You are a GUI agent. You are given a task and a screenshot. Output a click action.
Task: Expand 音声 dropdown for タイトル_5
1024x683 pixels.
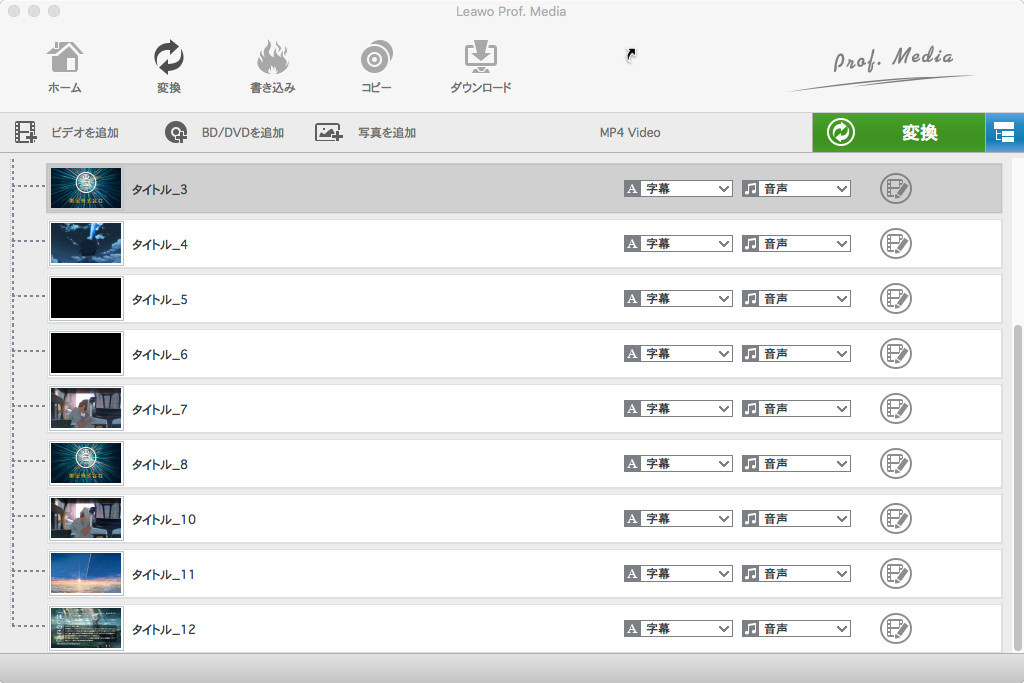796,298
